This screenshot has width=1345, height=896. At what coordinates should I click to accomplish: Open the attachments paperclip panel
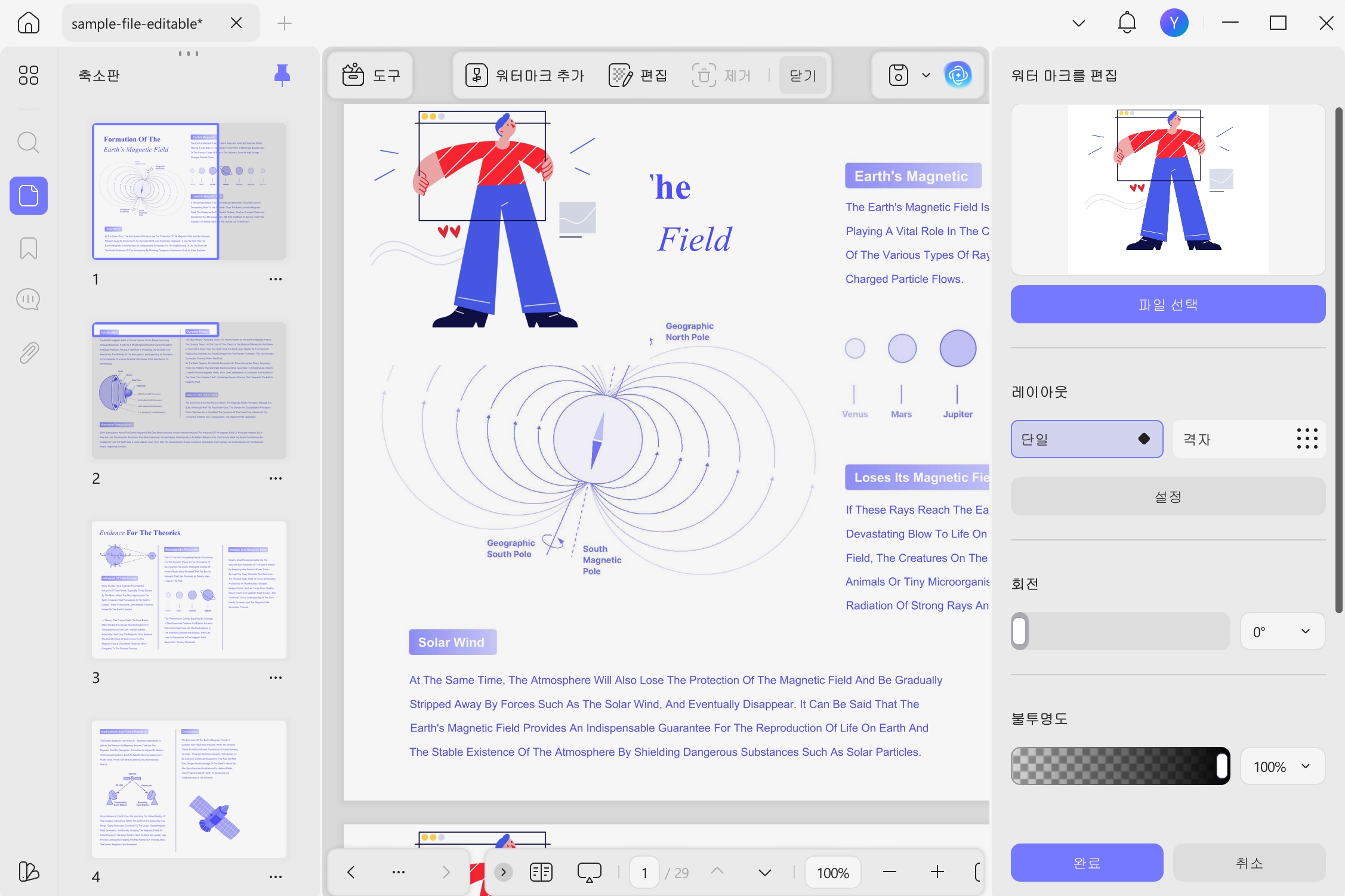(x=28, y=353)
